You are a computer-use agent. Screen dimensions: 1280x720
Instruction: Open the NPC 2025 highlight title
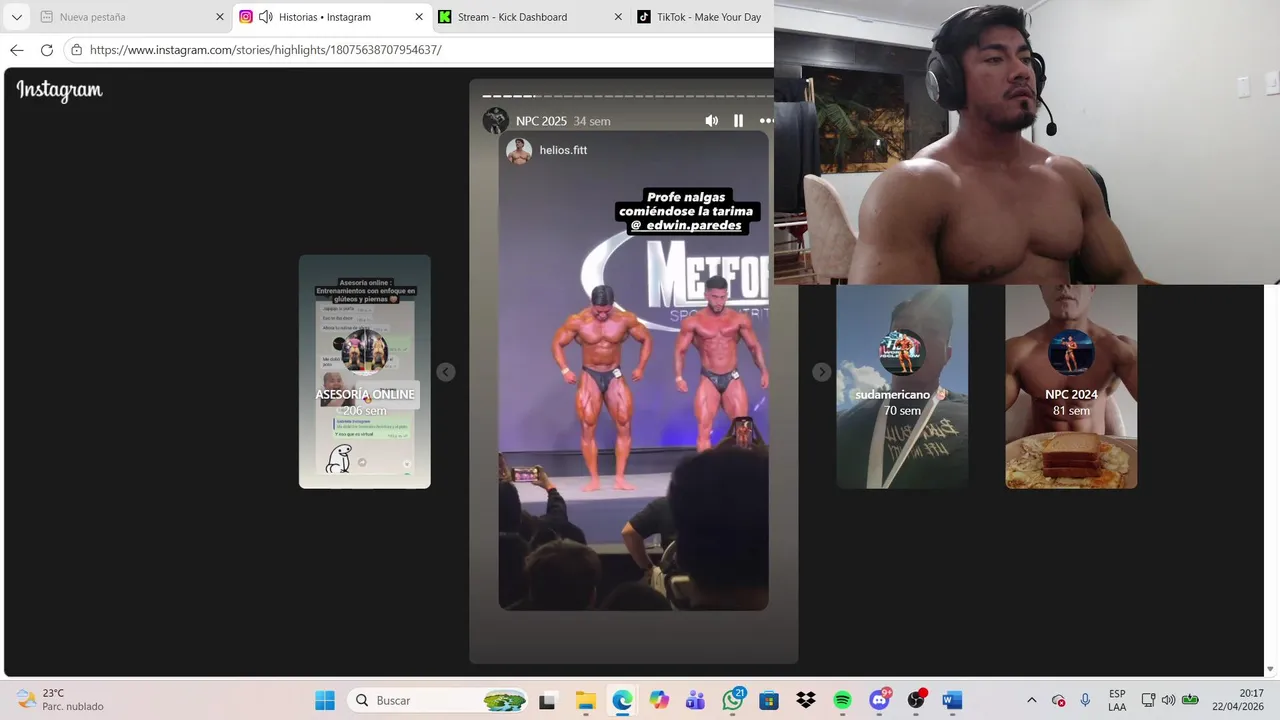(x=541, y=121)
